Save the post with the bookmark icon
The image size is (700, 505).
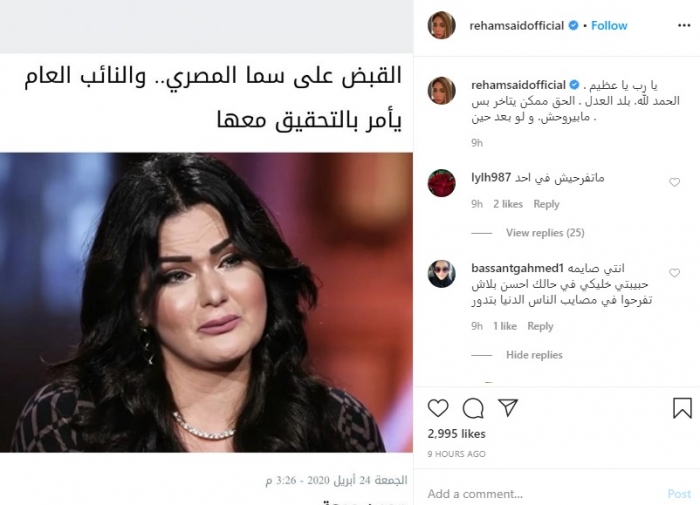[x=682, y=408]
